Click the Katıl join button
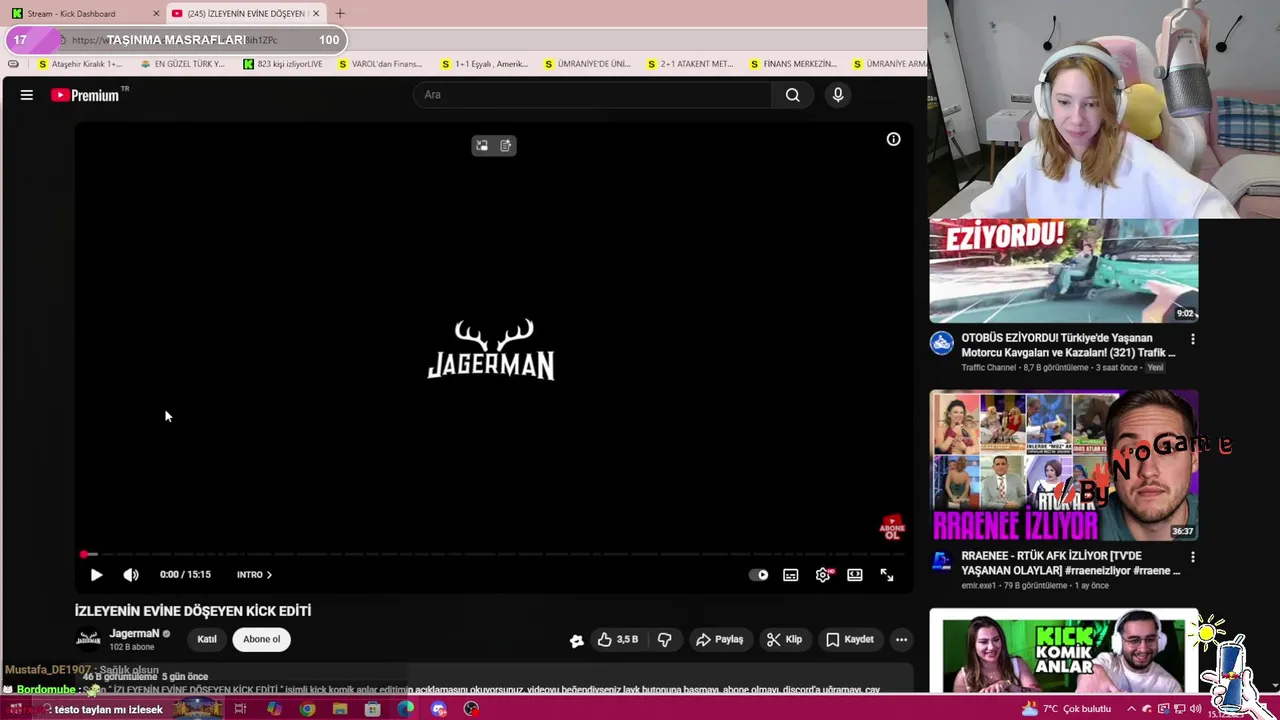This screenshot has height=720, width=1280. tap(207, 640)
